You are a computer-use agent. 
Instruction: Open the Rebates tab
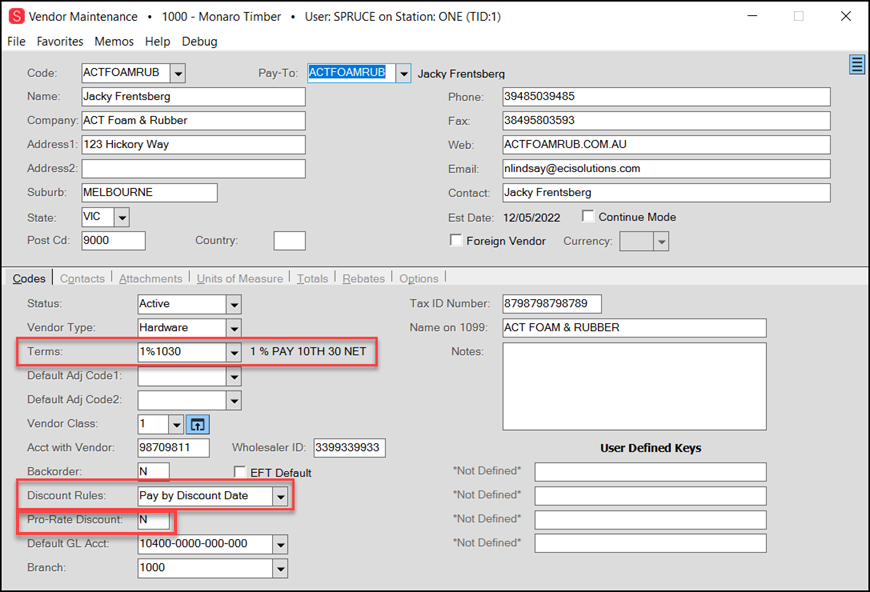point(363,279)
